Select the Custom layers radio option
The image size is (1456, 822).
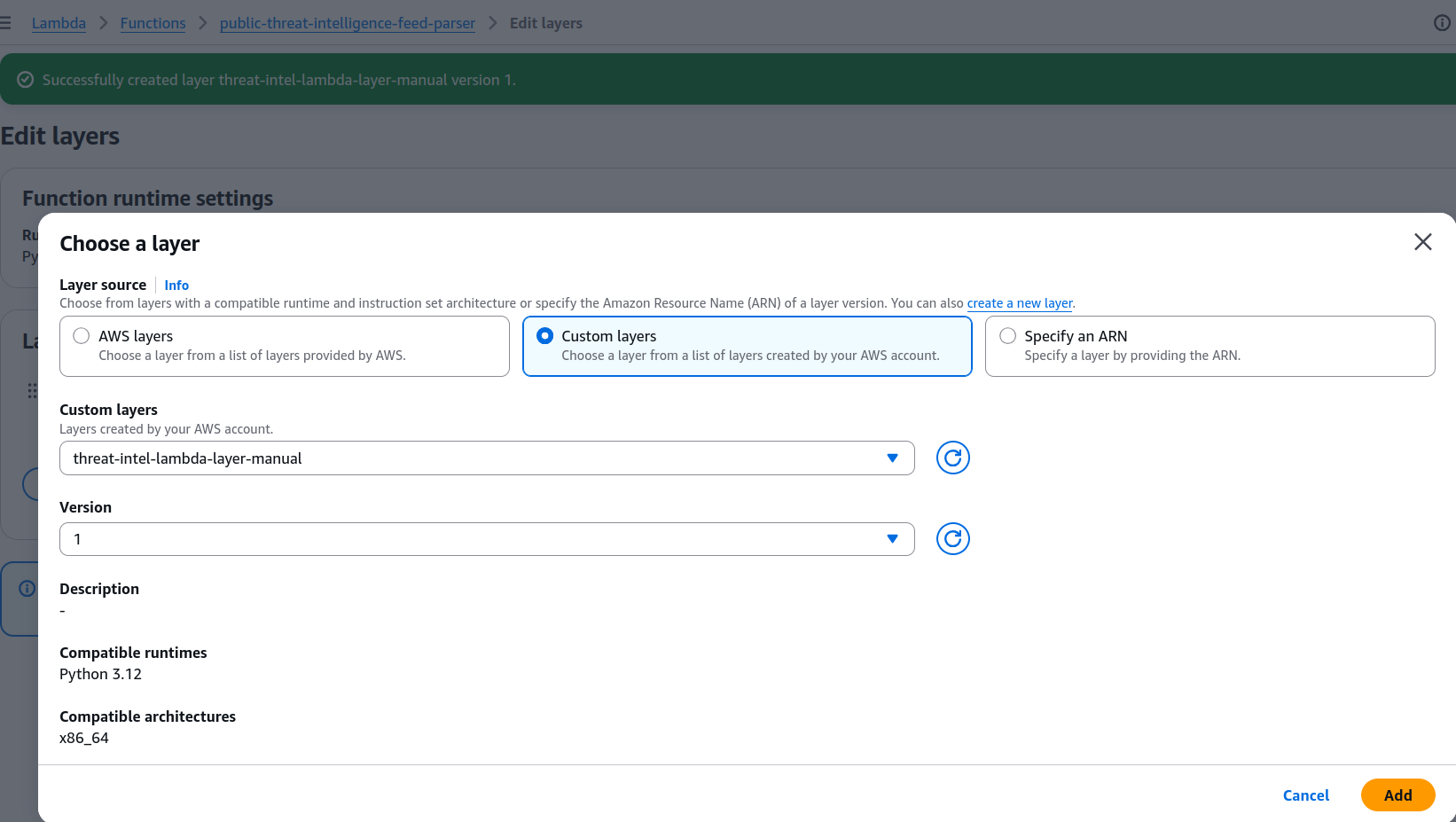[x=544, y=336]
